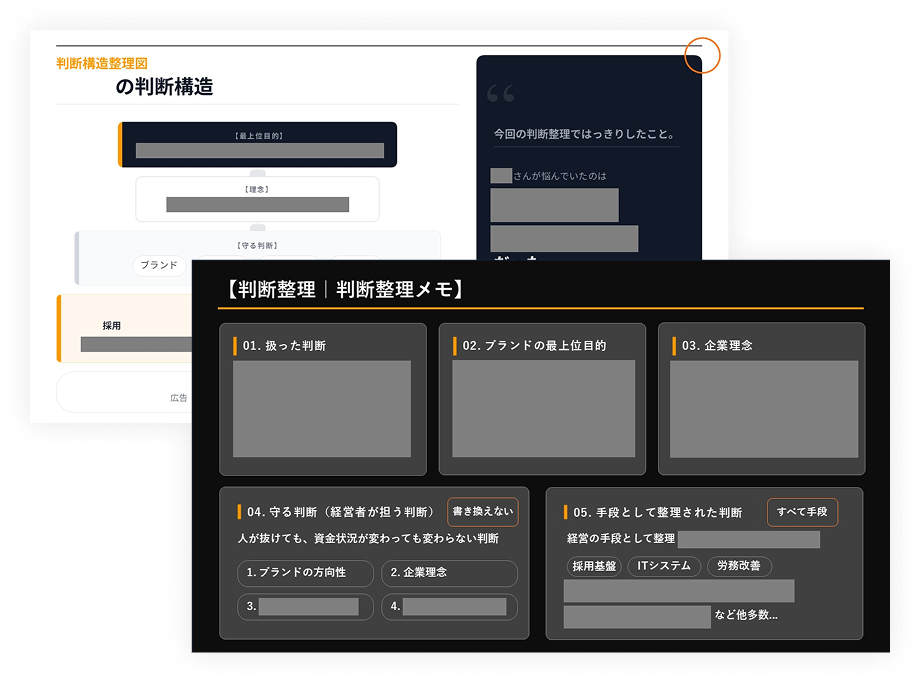Click the の判断構造 title on back slide
920x683 pixels.
click(x=164, y=87)
